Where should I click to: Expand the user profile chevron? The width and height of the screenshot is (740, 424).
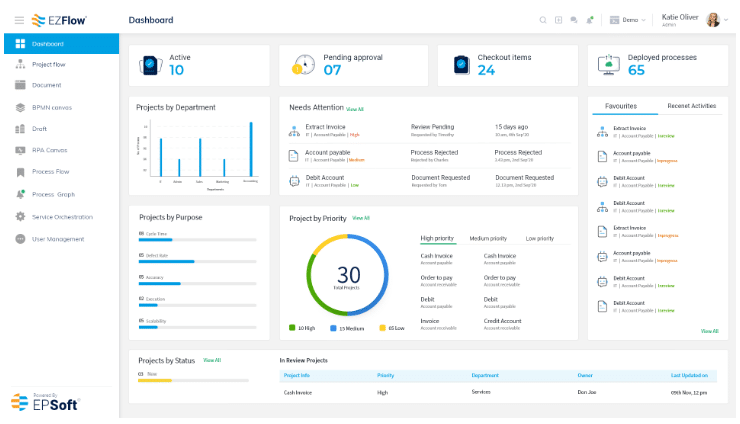(x=726, y=20)
